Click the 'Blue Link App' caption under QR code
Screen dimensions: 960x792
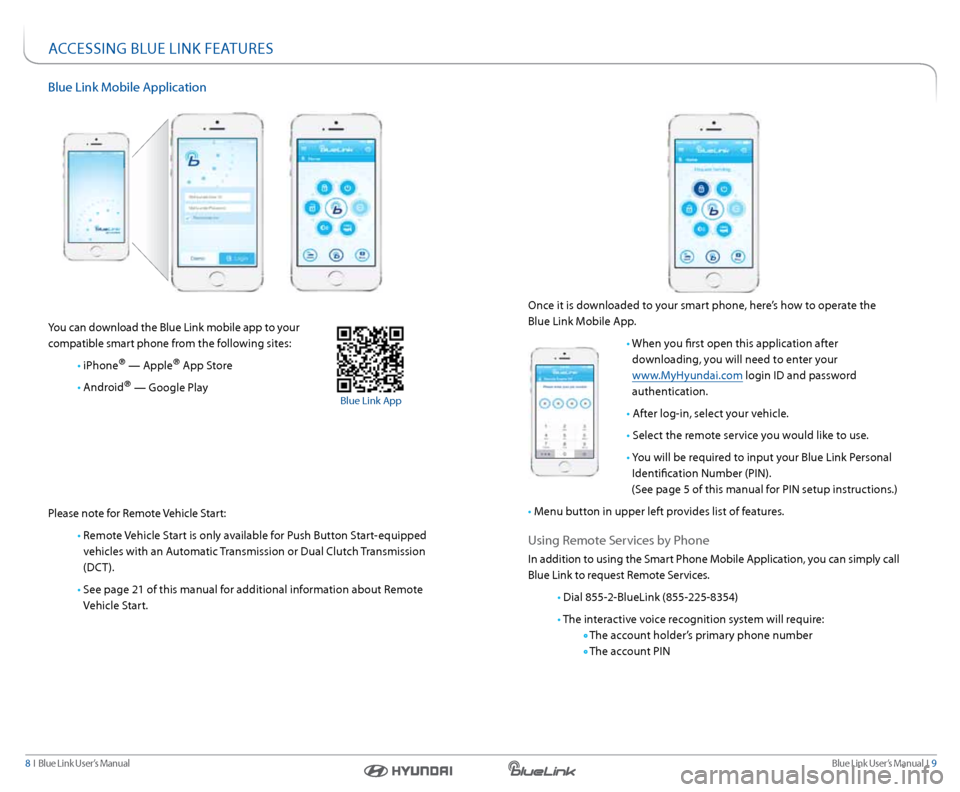tap(370, 401)
